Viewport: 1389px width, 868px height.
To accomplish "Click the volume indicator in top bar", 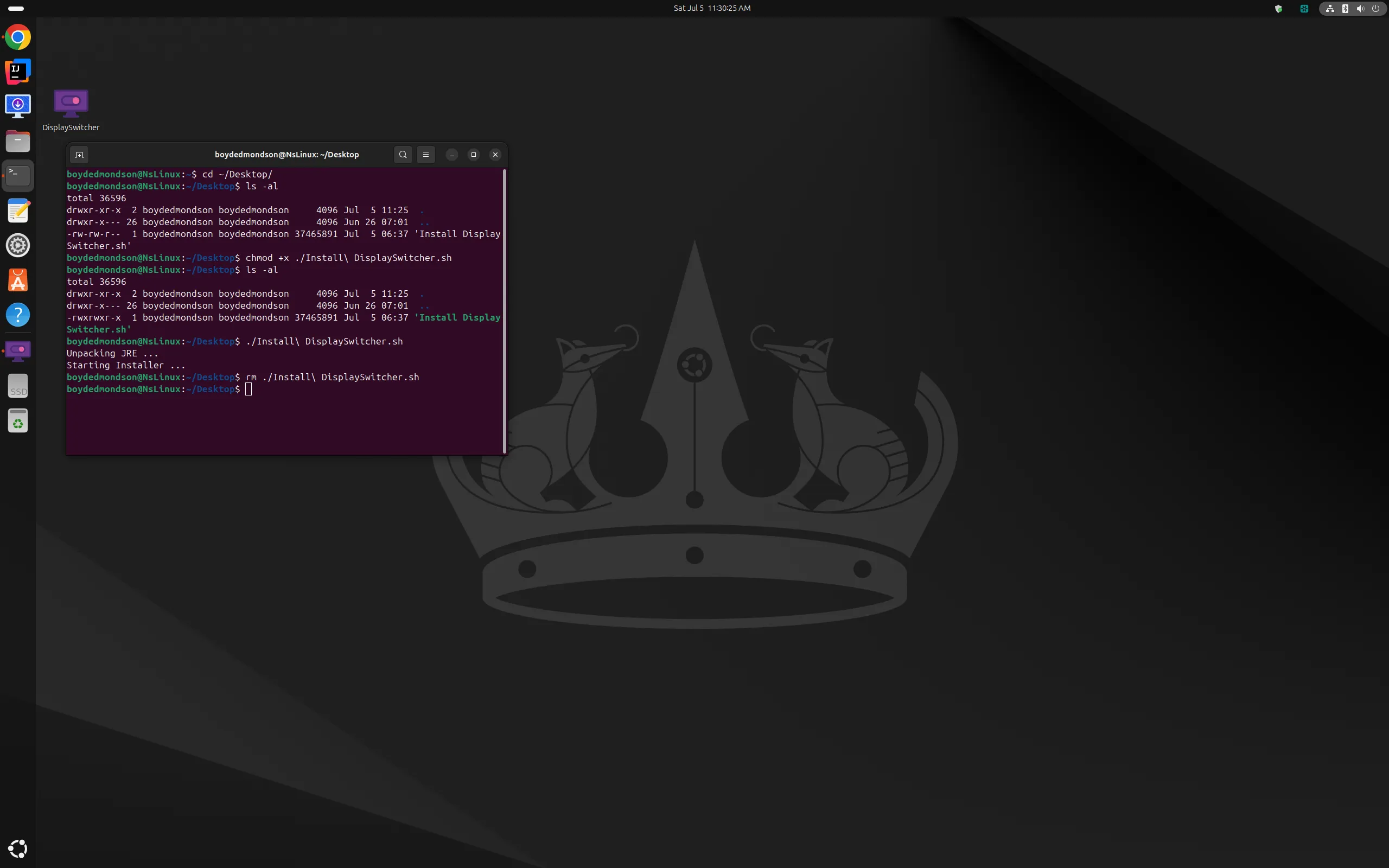I will click(1360, 9).
